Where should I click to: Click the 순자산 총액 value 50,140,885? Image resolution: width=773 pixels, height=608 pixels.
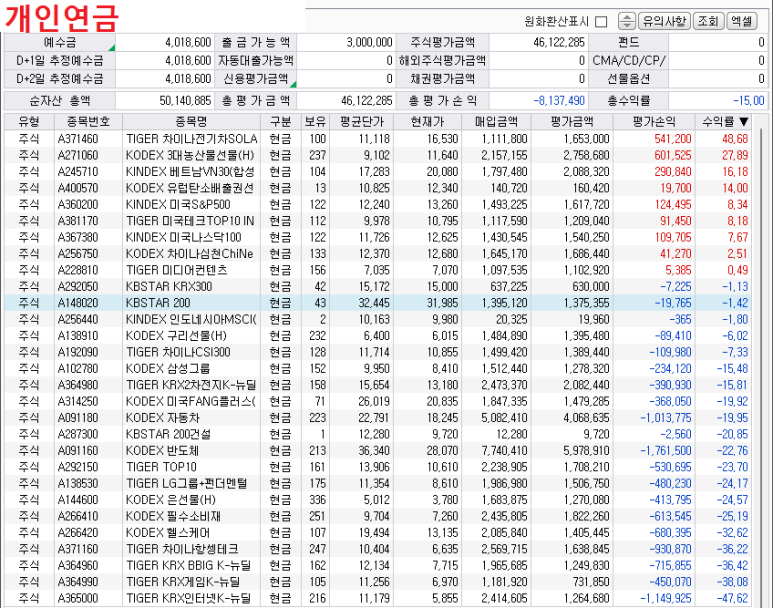coord(185,101)
